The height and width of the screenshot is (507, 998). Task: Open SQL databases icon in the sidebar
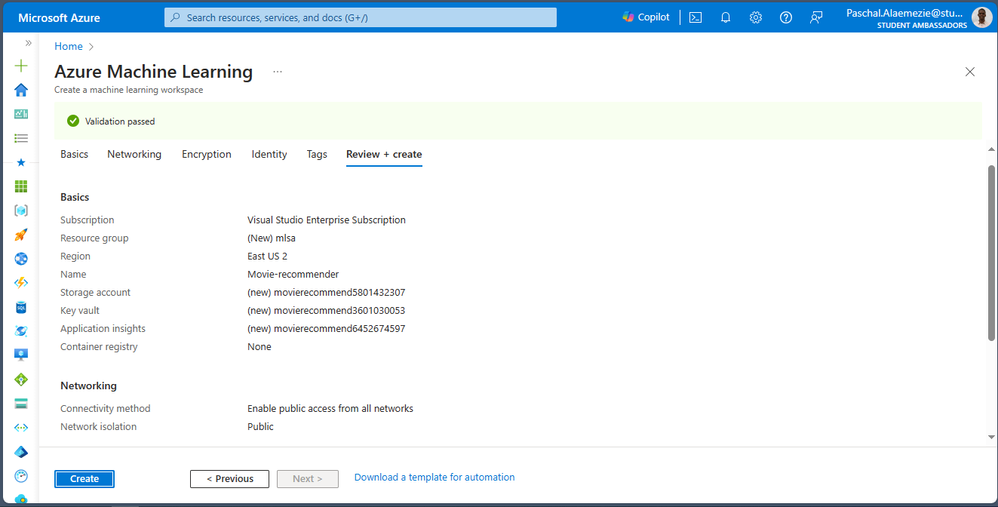point(21,307)
